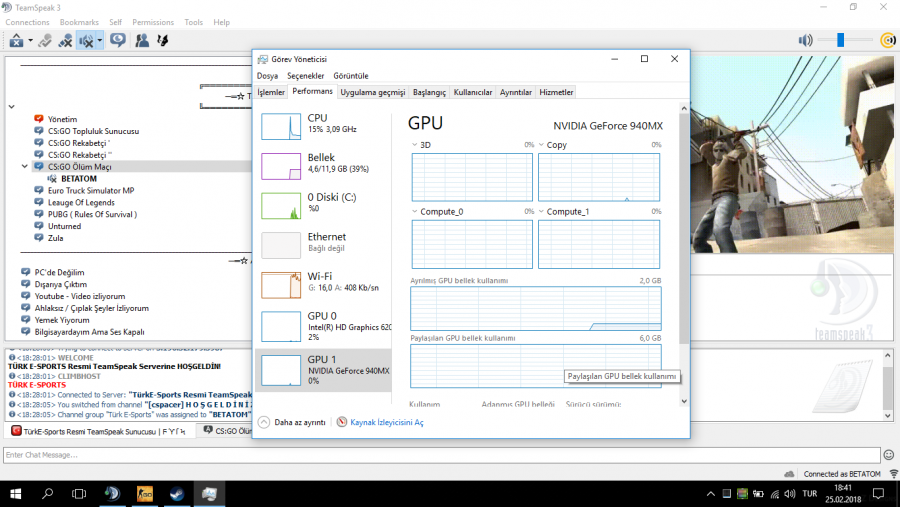Collapse the CS:GO Ölüm Maçı channel chevron
Screen dimensions: 900x507
pyautogui.click(x=25, y=167)
